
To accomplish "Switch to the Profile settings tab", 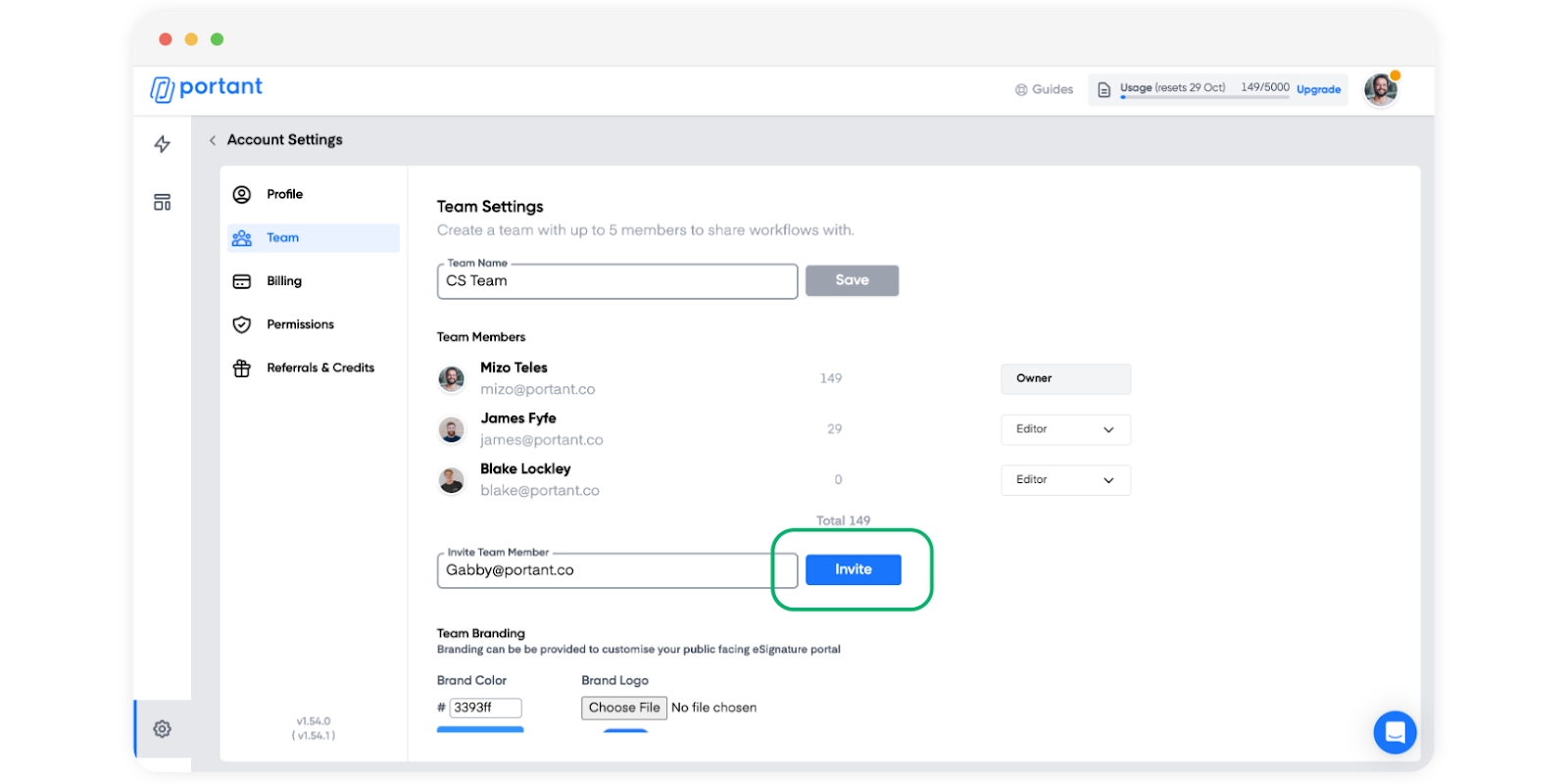I will 284,194.
